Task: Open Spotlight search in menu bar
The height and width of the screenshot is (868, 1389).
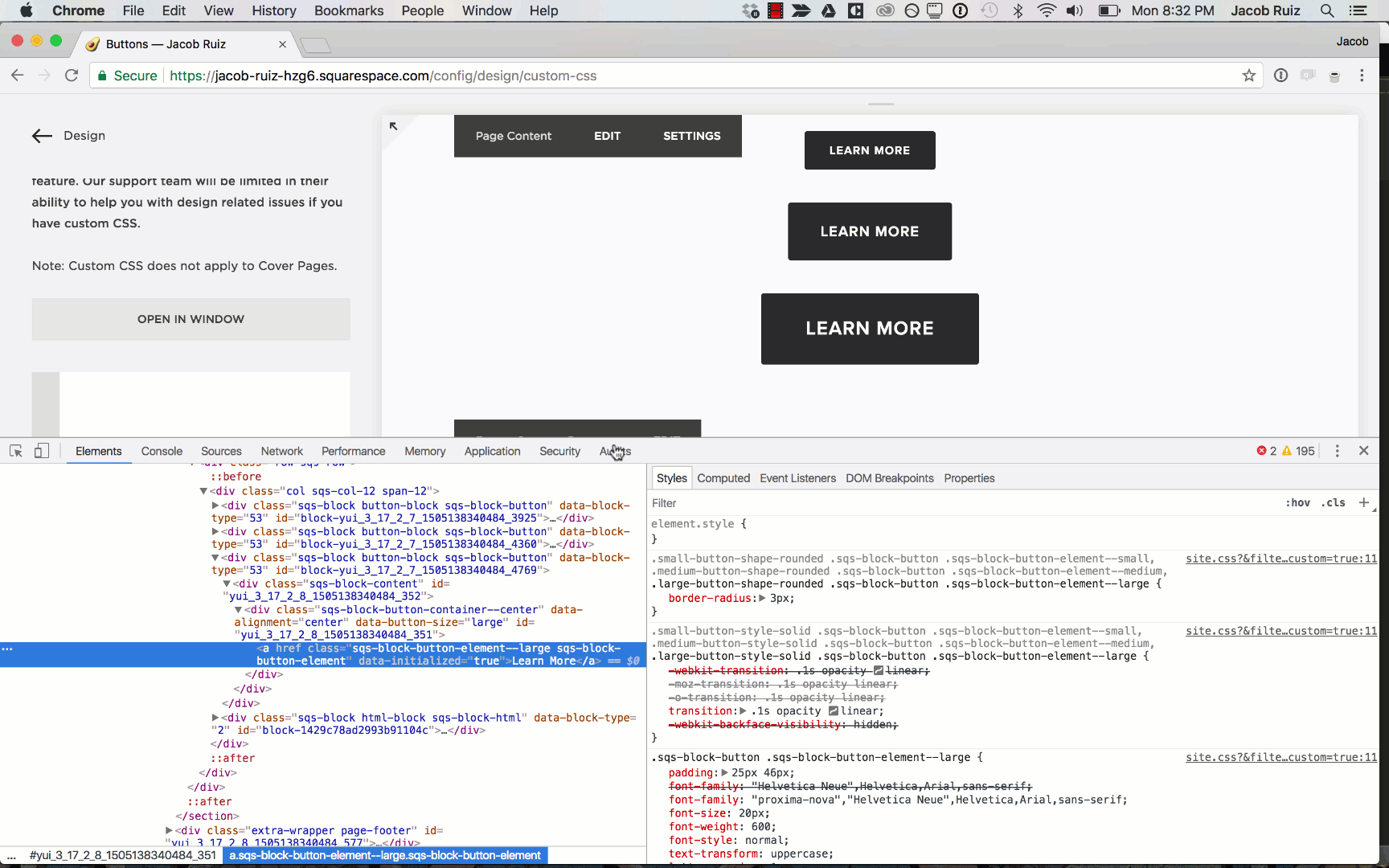Action: pos(1327,10)
